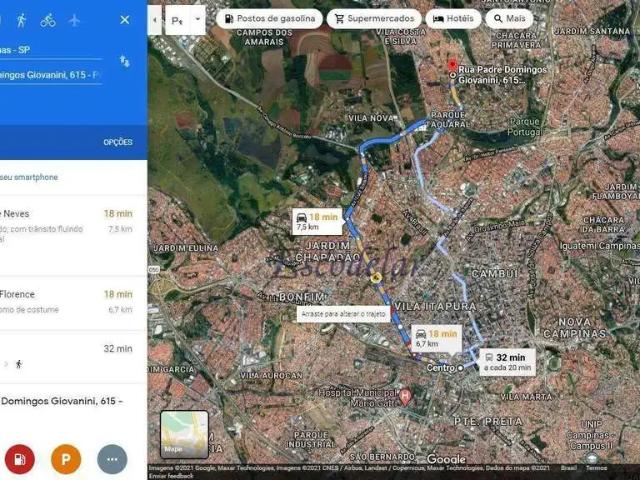This screenshot has width=640, height=480.
Task: Click the roadwork warning icon on route
Action: click(376, 278)
